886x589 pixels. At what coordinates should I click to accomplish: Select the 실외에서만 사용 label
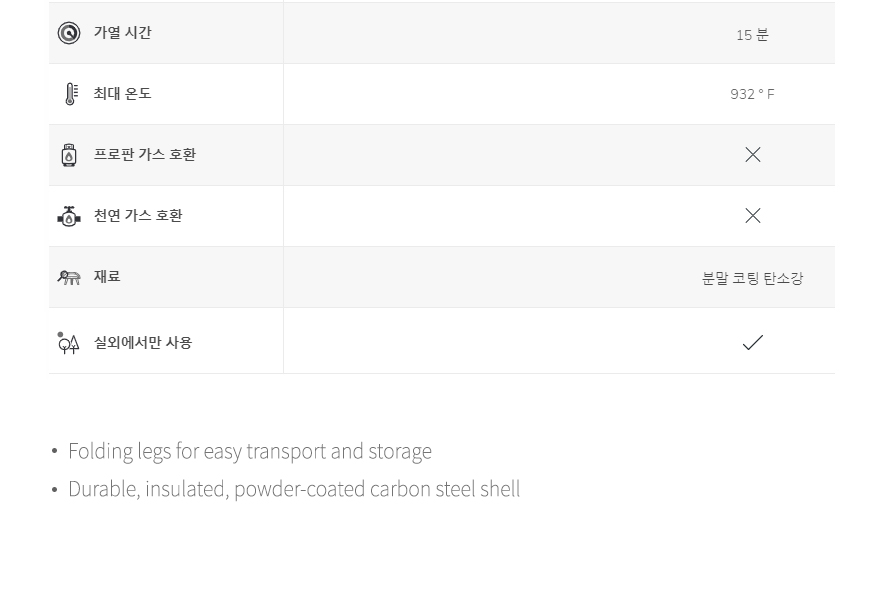tap(143, 343)
